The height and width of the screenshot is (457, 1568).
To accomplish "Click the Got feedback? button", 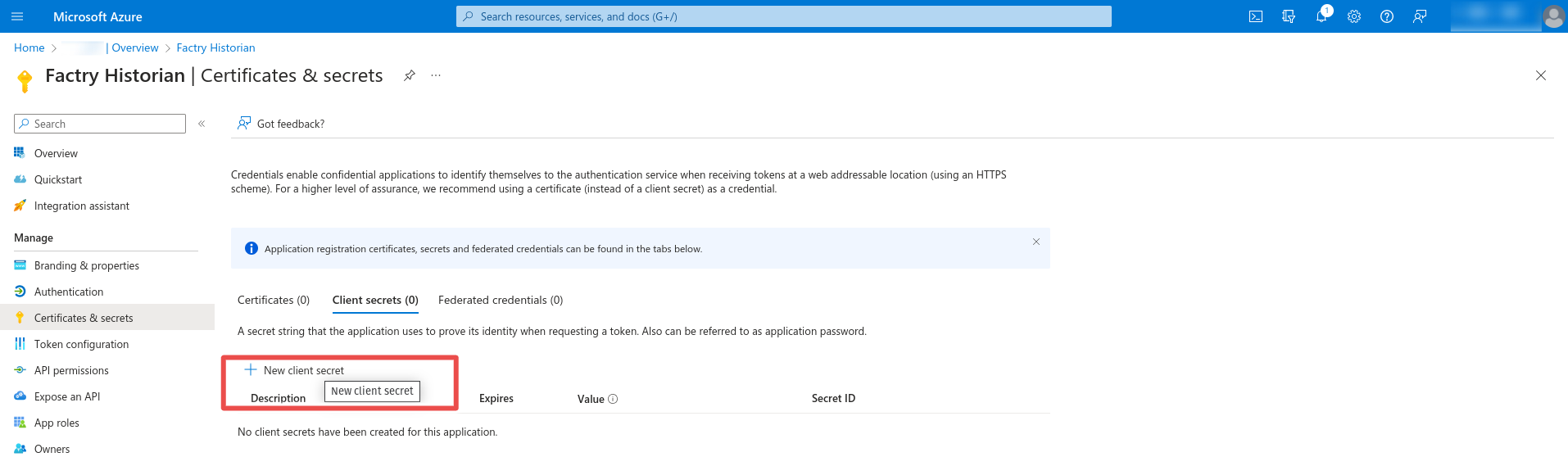I will click(281, 124).
